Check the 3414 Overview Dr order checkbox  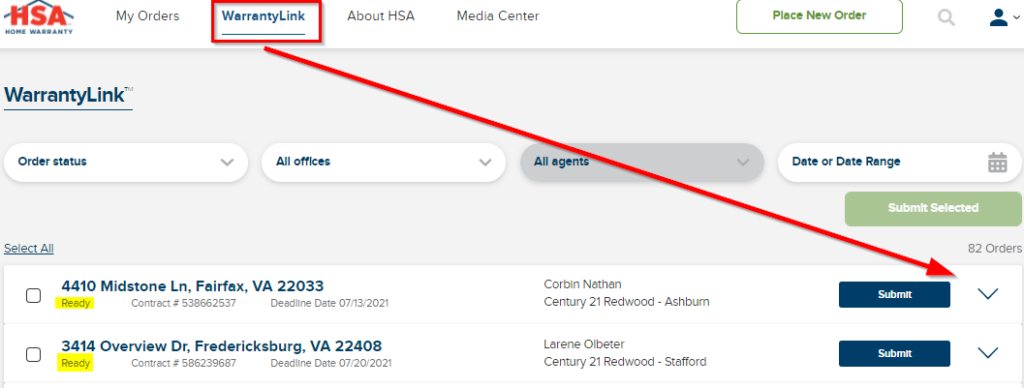pyautogui.click(x=33, y=354)
